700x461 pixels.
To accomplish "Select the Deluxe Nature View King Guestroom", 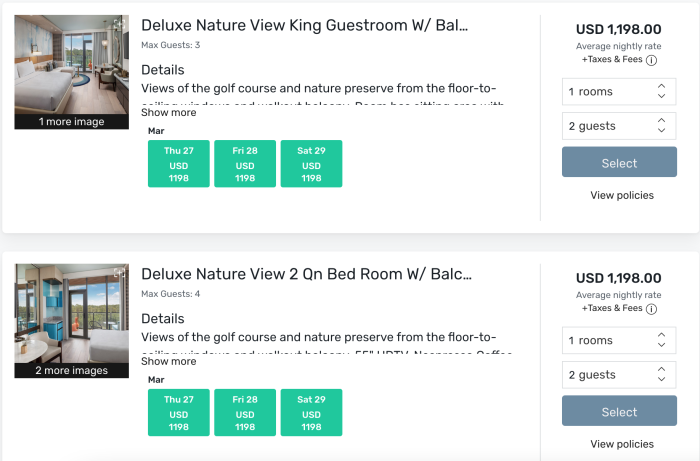I will coord(619,163).
